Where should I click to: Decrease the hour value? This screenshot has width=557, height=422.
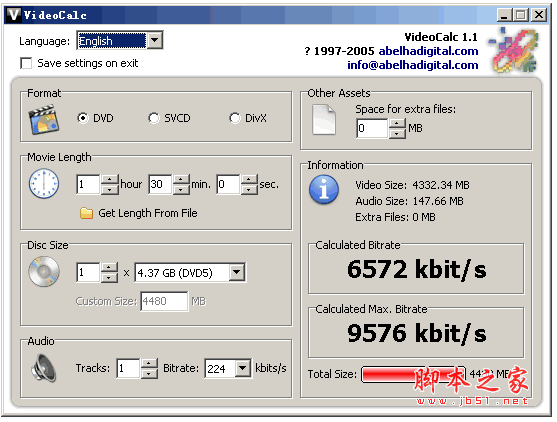click(x=110, y=189)
